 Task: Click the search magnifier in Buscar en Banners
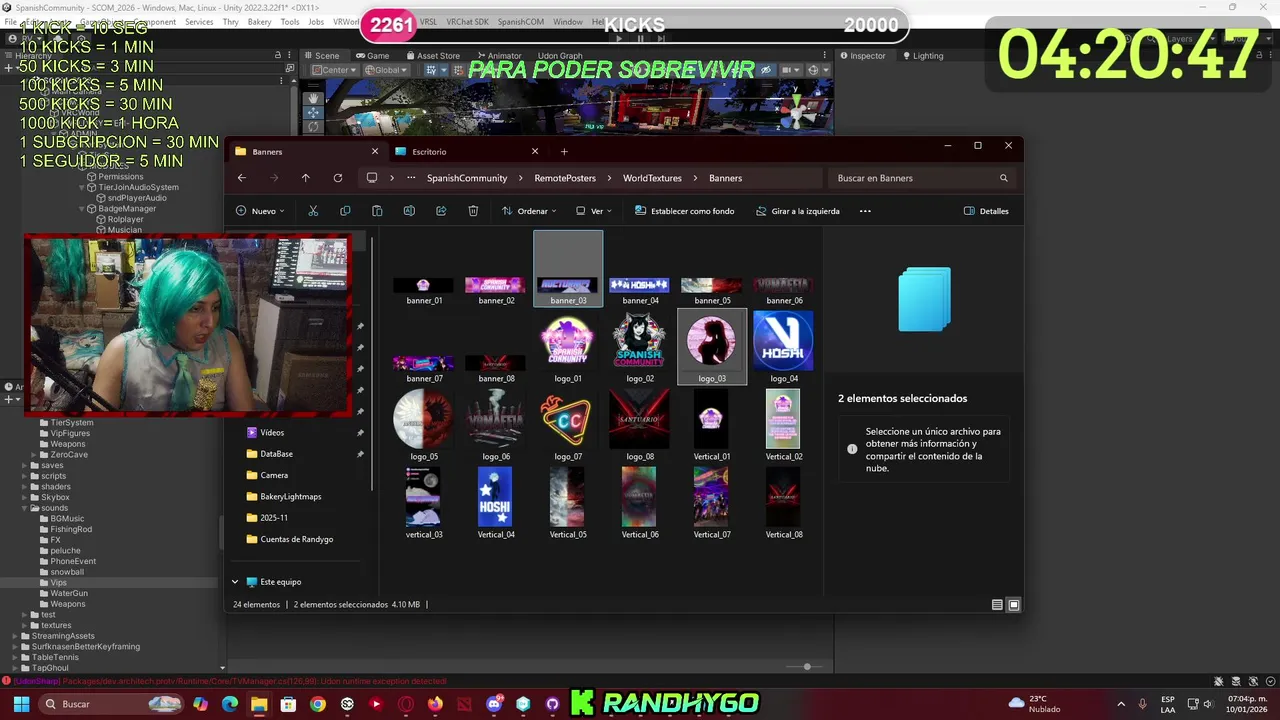tap(1004, 178)
